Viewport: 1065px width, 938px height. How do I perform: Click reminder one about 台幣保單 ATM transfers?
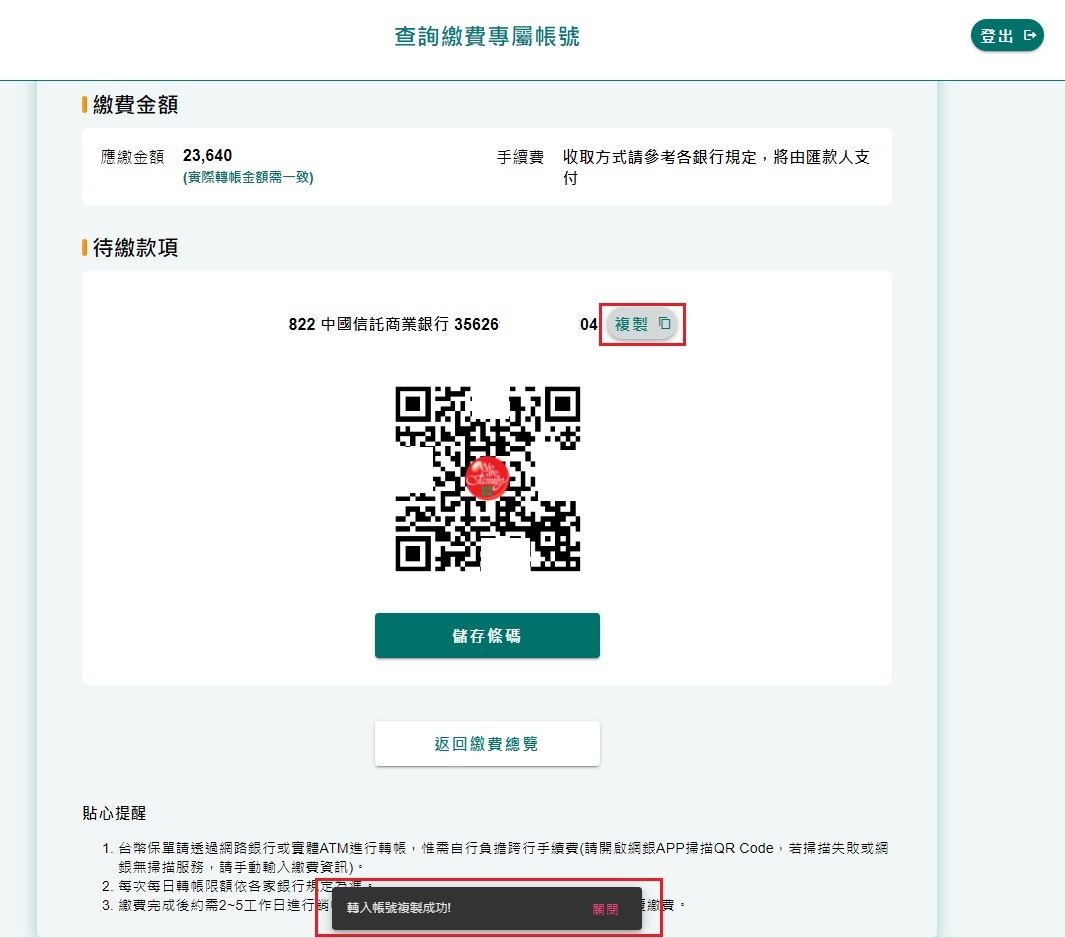(x=503, y=857)
